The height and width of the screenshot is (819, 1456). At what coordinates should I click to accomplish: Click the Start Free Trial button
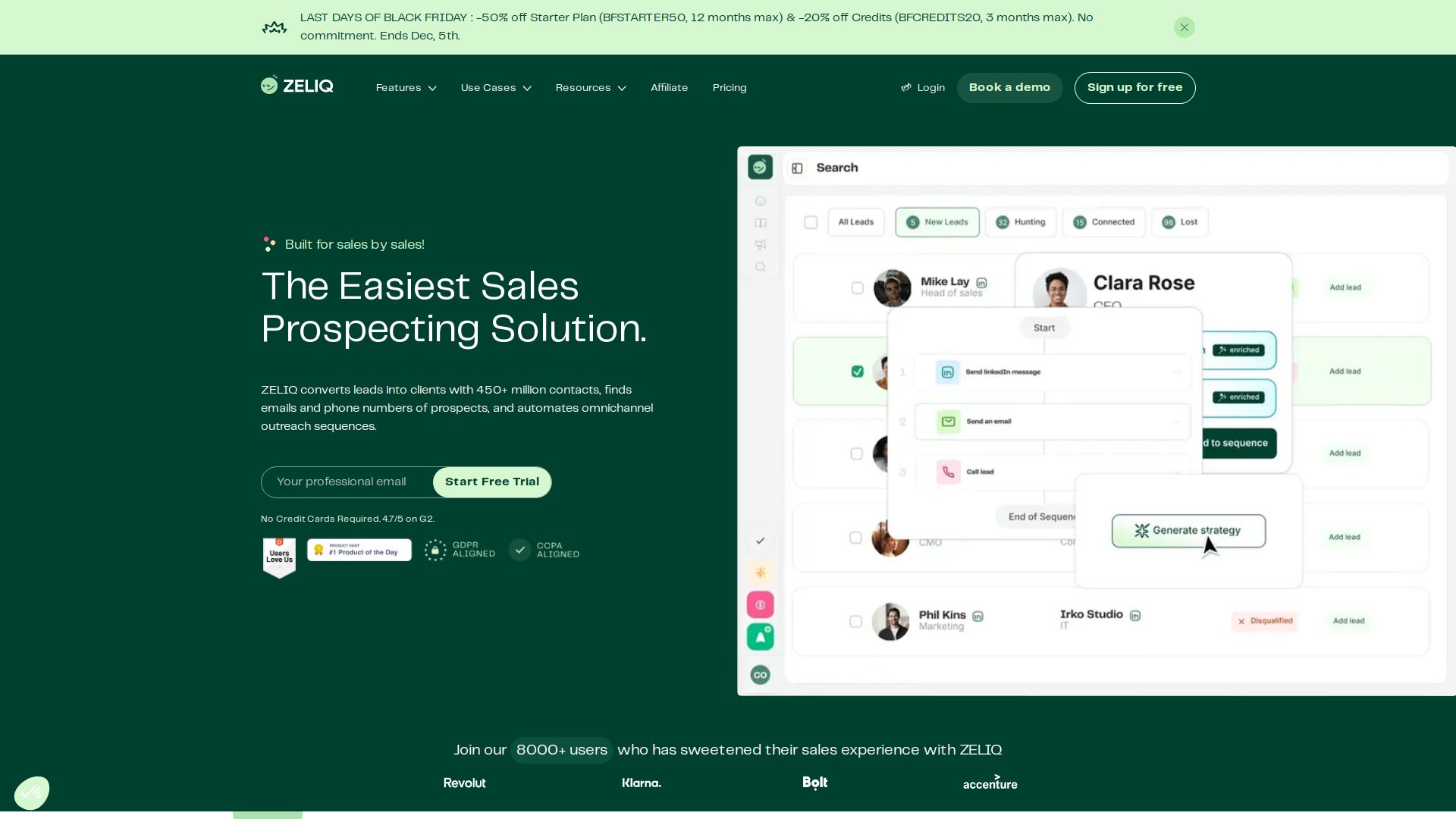click(491, 482)
